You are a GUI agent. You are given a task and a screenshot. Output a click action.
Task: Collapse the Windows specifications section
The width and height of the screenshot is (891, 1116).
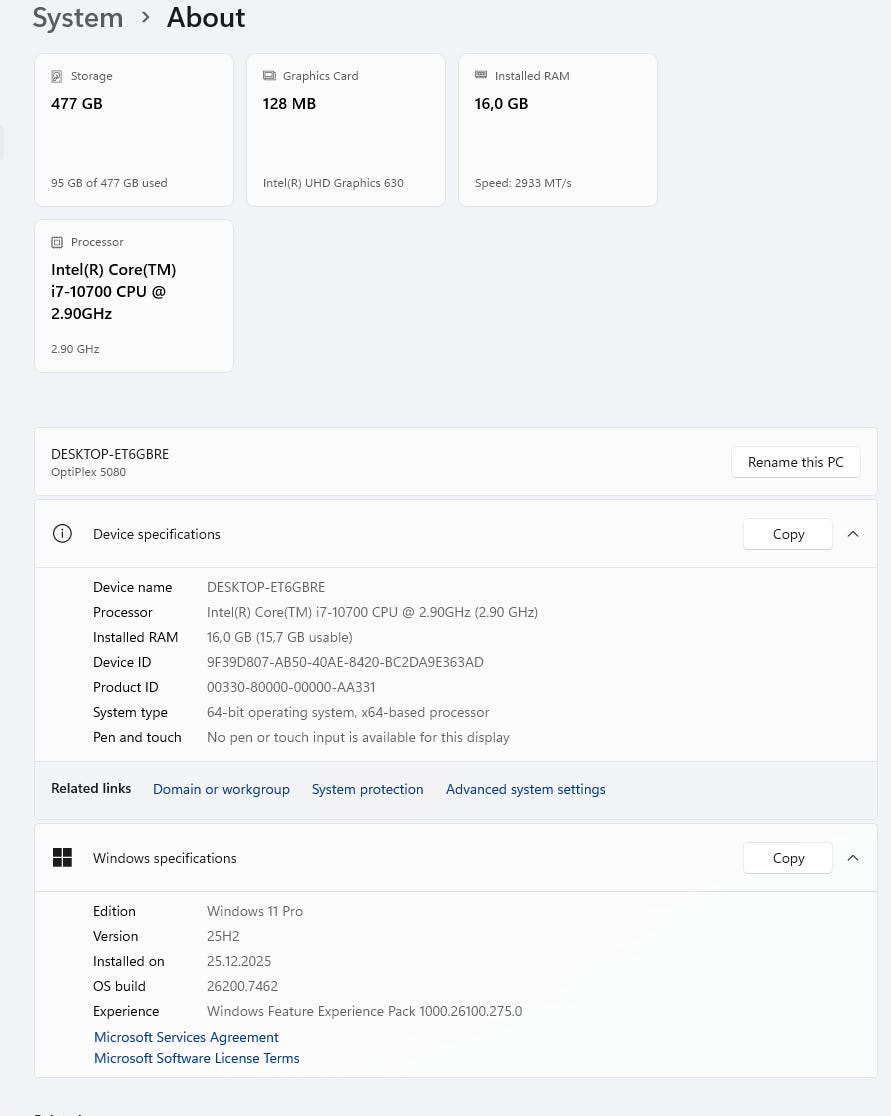[853, 858]
